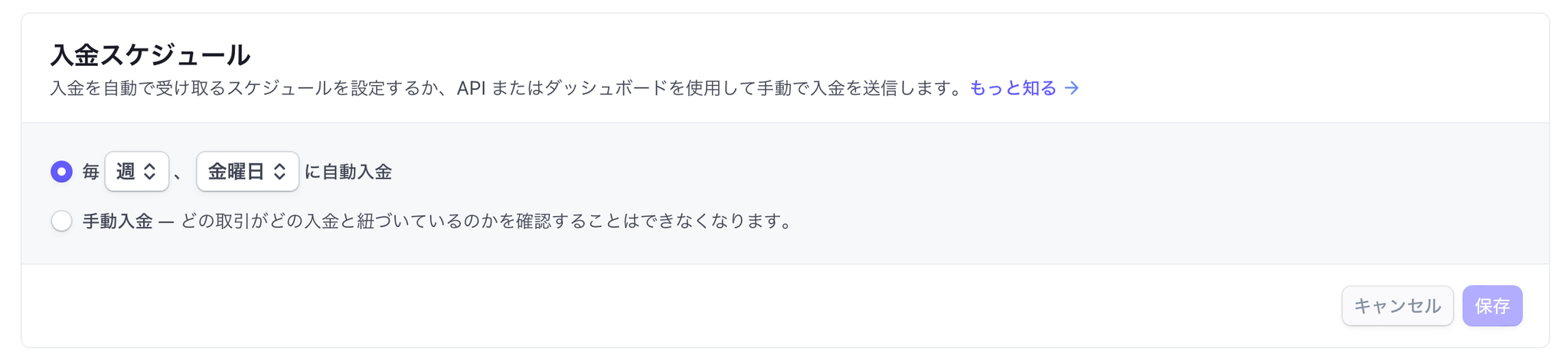Click the word API in the description
Viewport: 1568px width, 358px height.
[471, 88]
